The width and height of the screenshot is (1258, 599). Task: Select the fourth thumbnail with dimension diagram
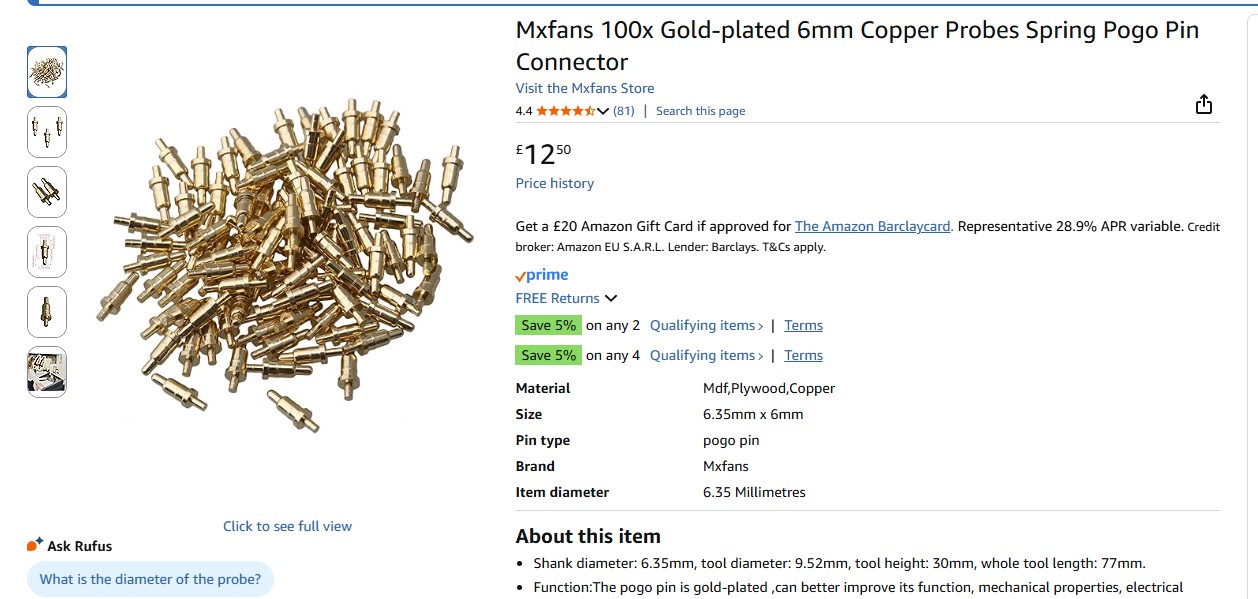(x=47, y=252)
